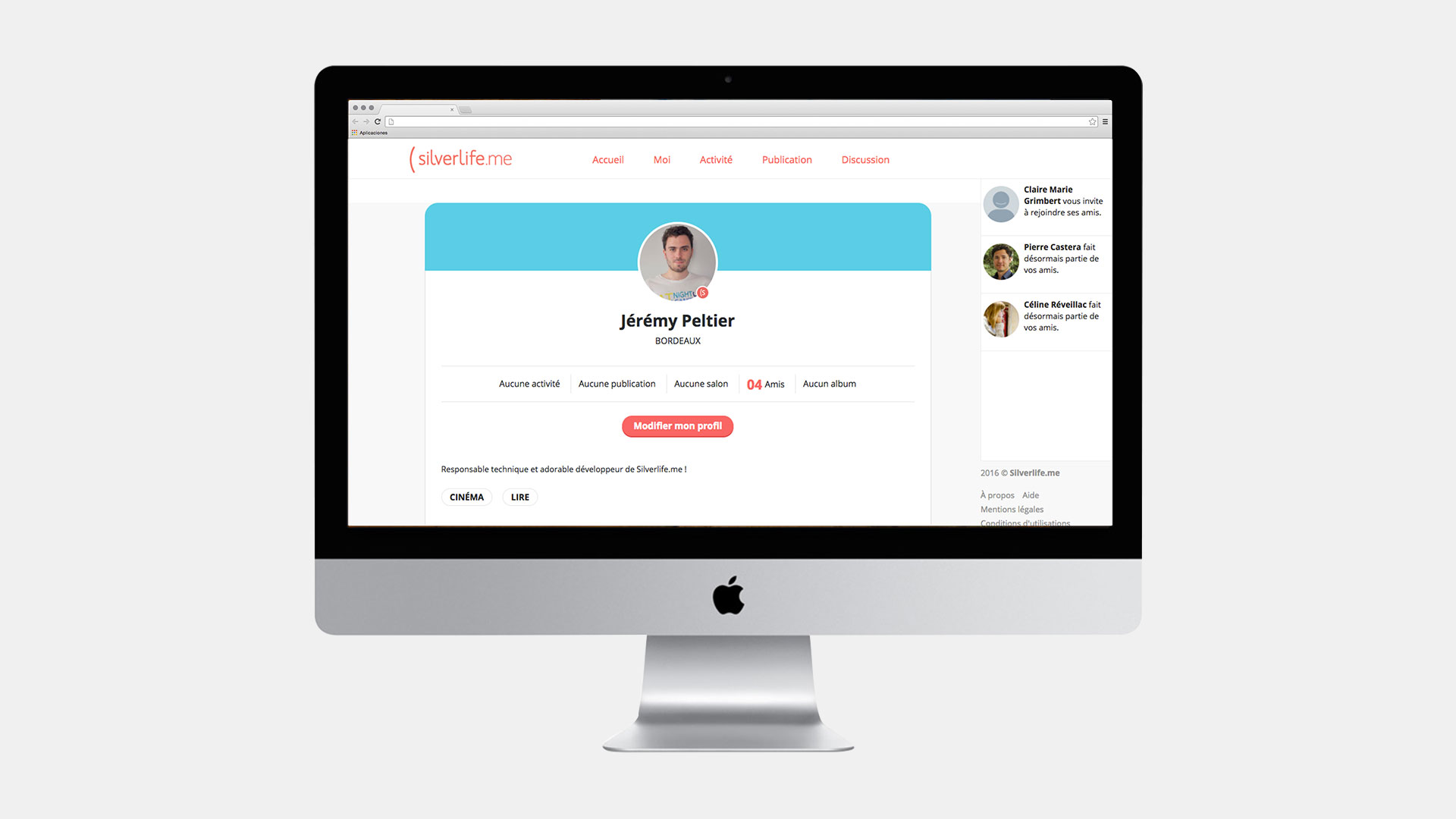Viewport: 1456px width, 819px height.
Task: Select the Discussion menu tab
Action: (865, 159)
